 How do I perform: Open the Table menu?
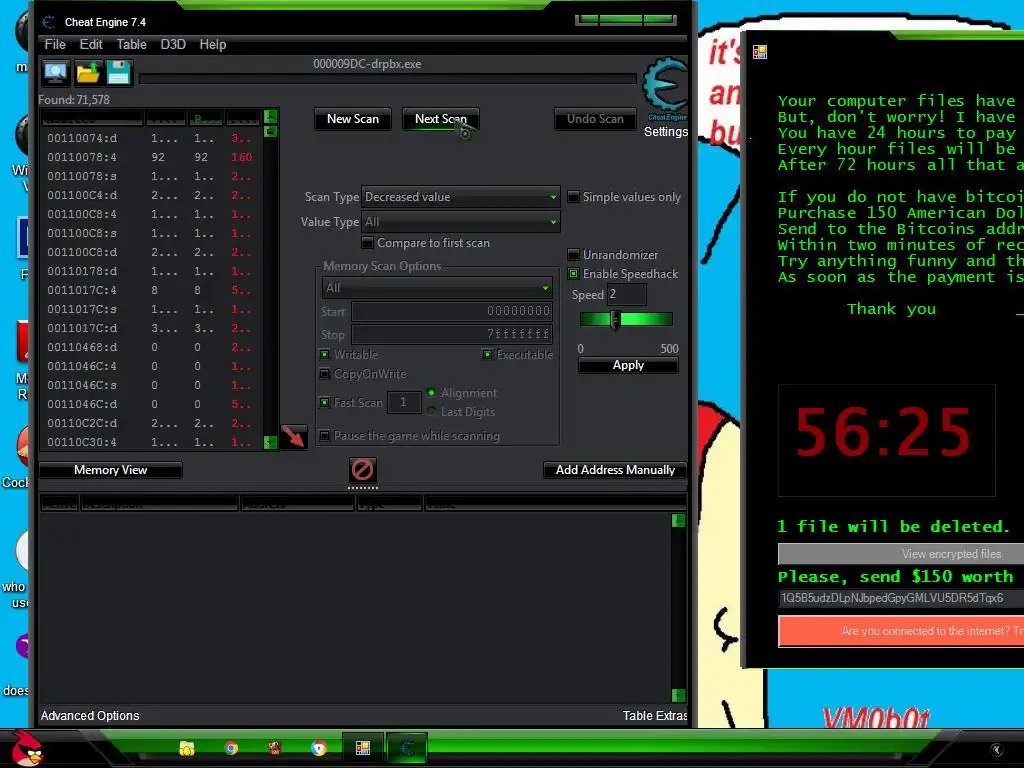tap(131, 44)
